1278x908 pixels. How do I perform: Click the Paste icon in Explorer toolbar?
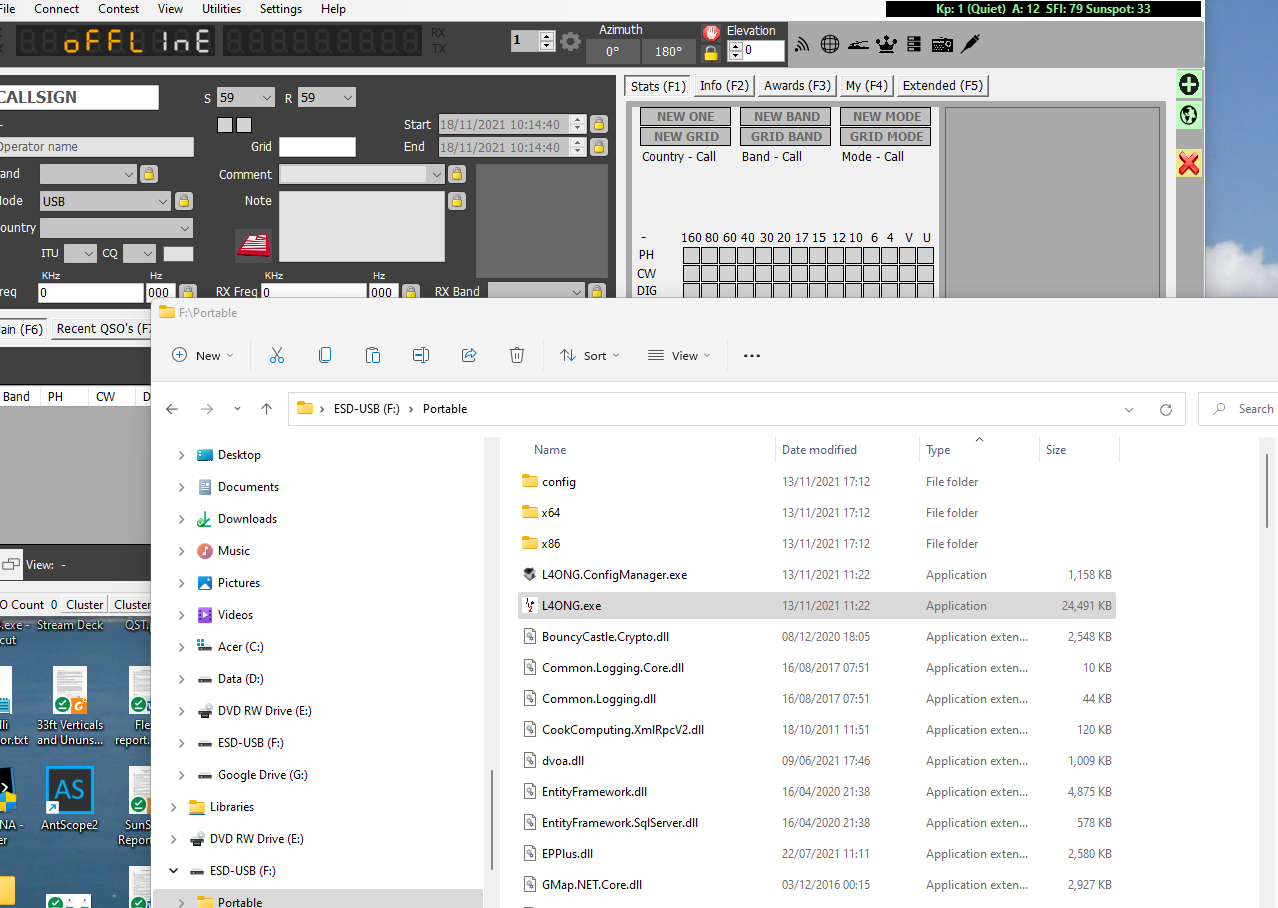point(373,355)
